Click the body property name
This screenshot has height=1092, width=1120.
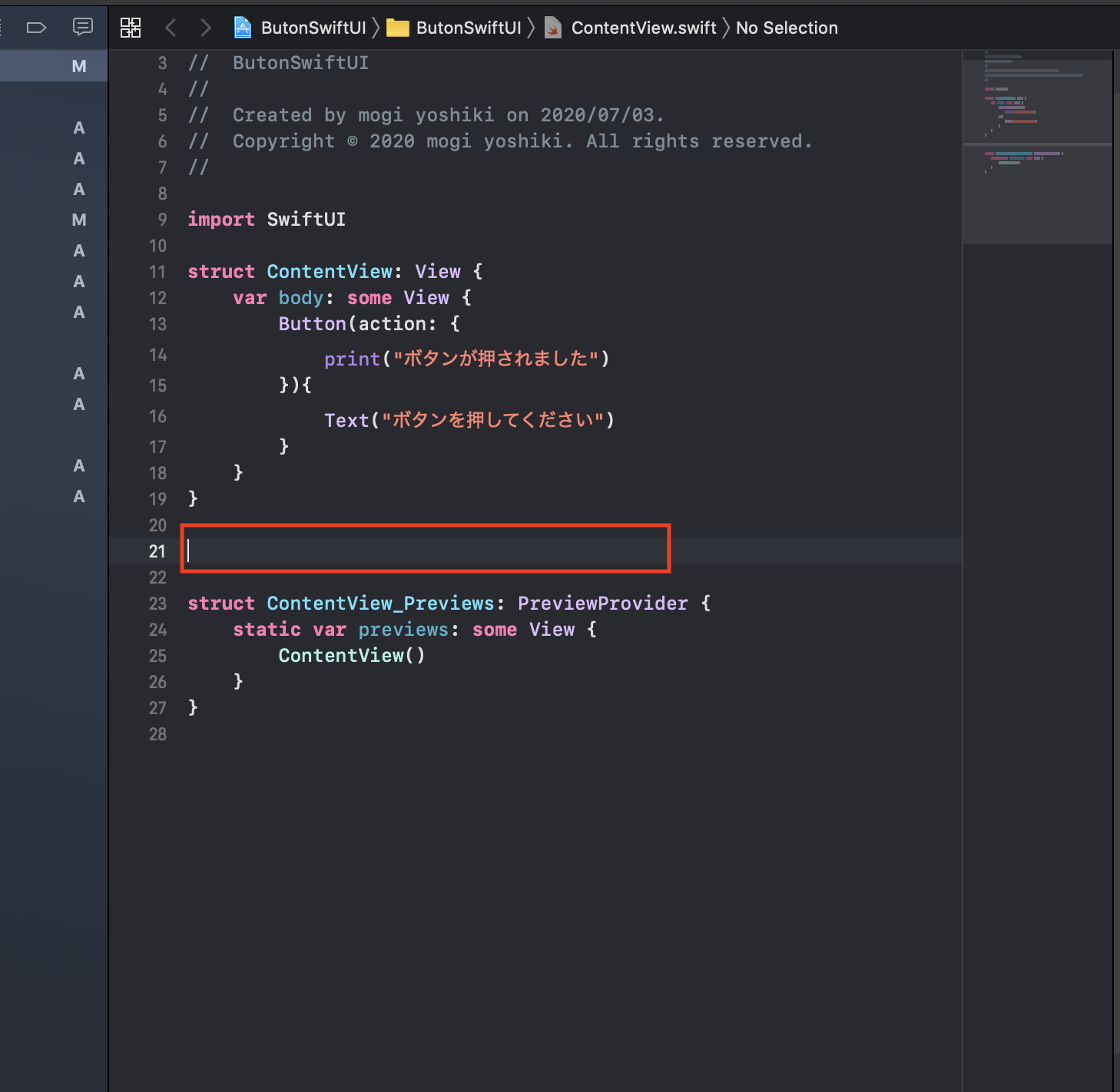tap(300, 298)
